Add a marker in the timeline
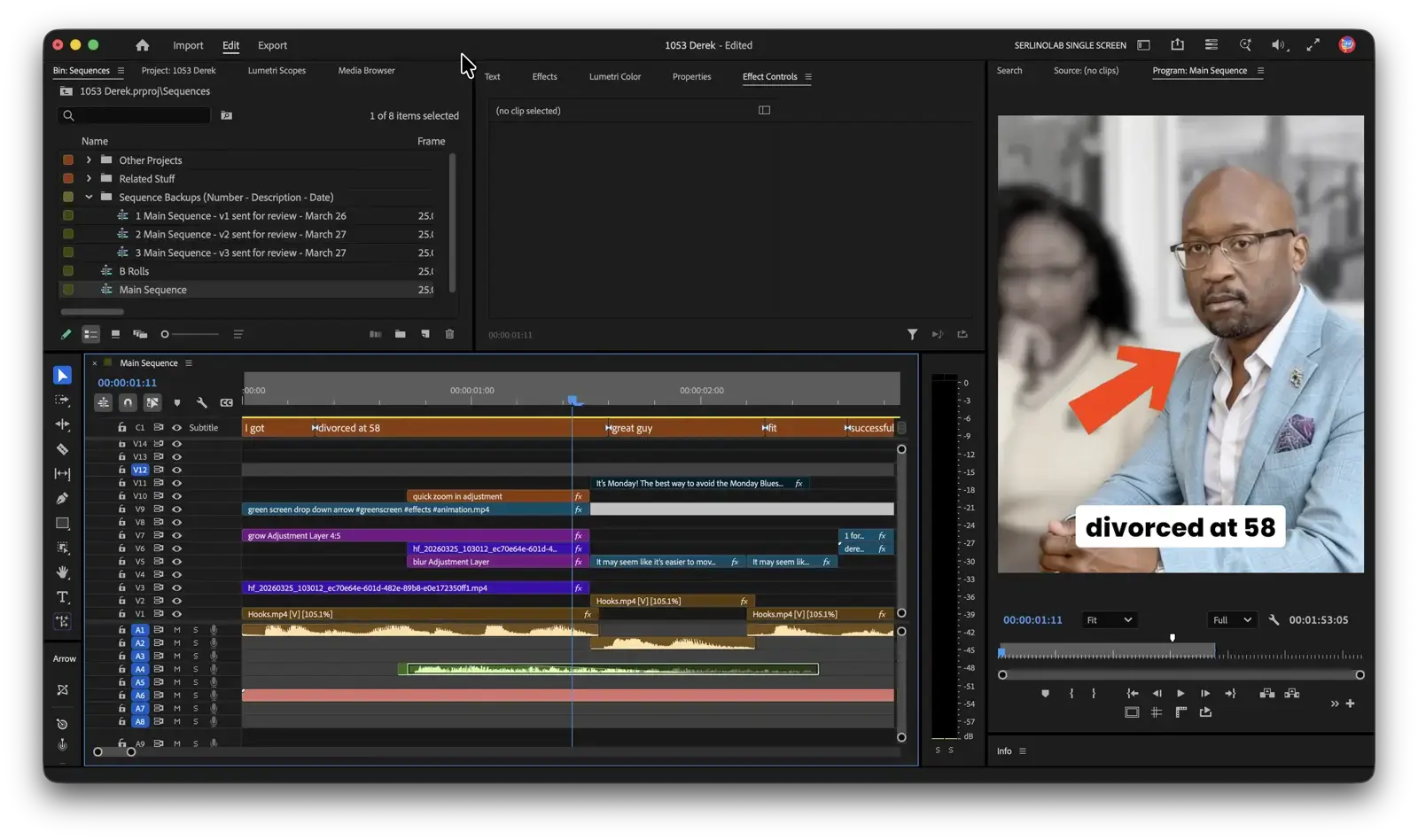 tap(177, 403)
